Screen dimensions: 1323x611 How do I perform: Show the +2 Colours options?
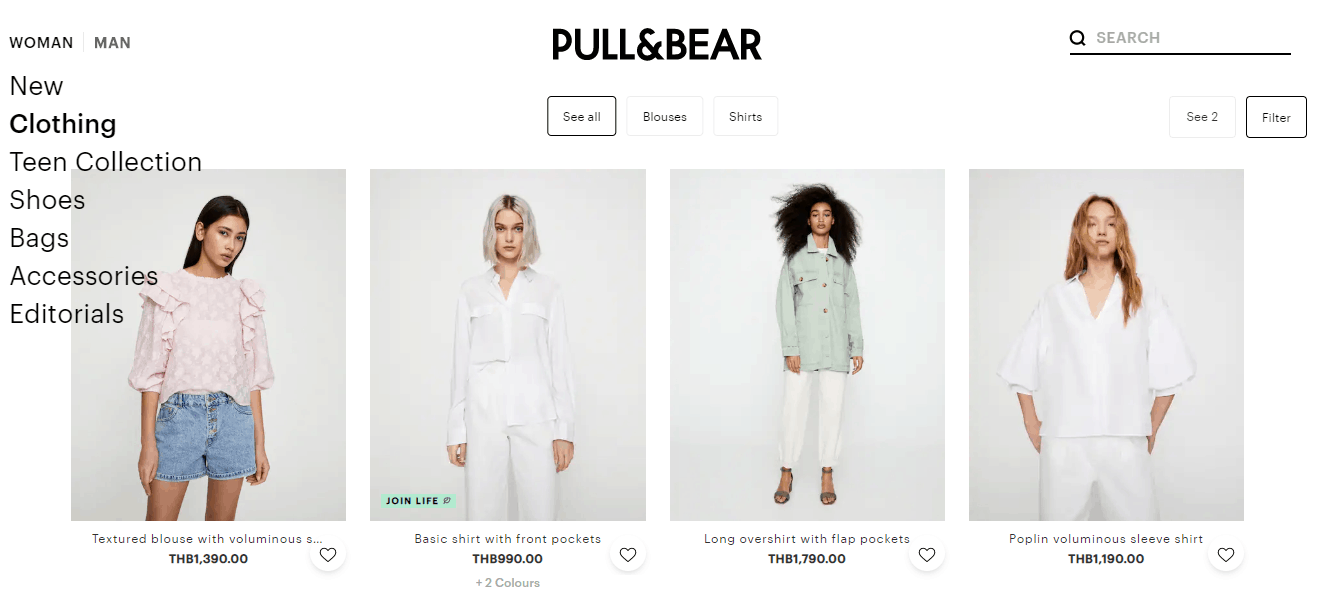[x=507, y=583]
